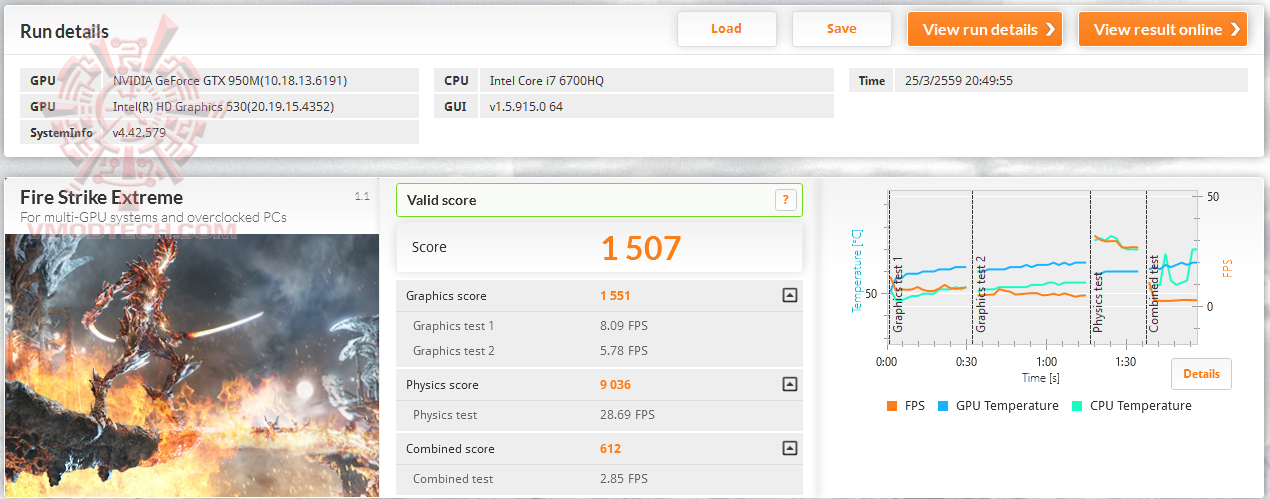Open View result online
This screenshot has width=1270, height=499.
[x=1163, y=29]
